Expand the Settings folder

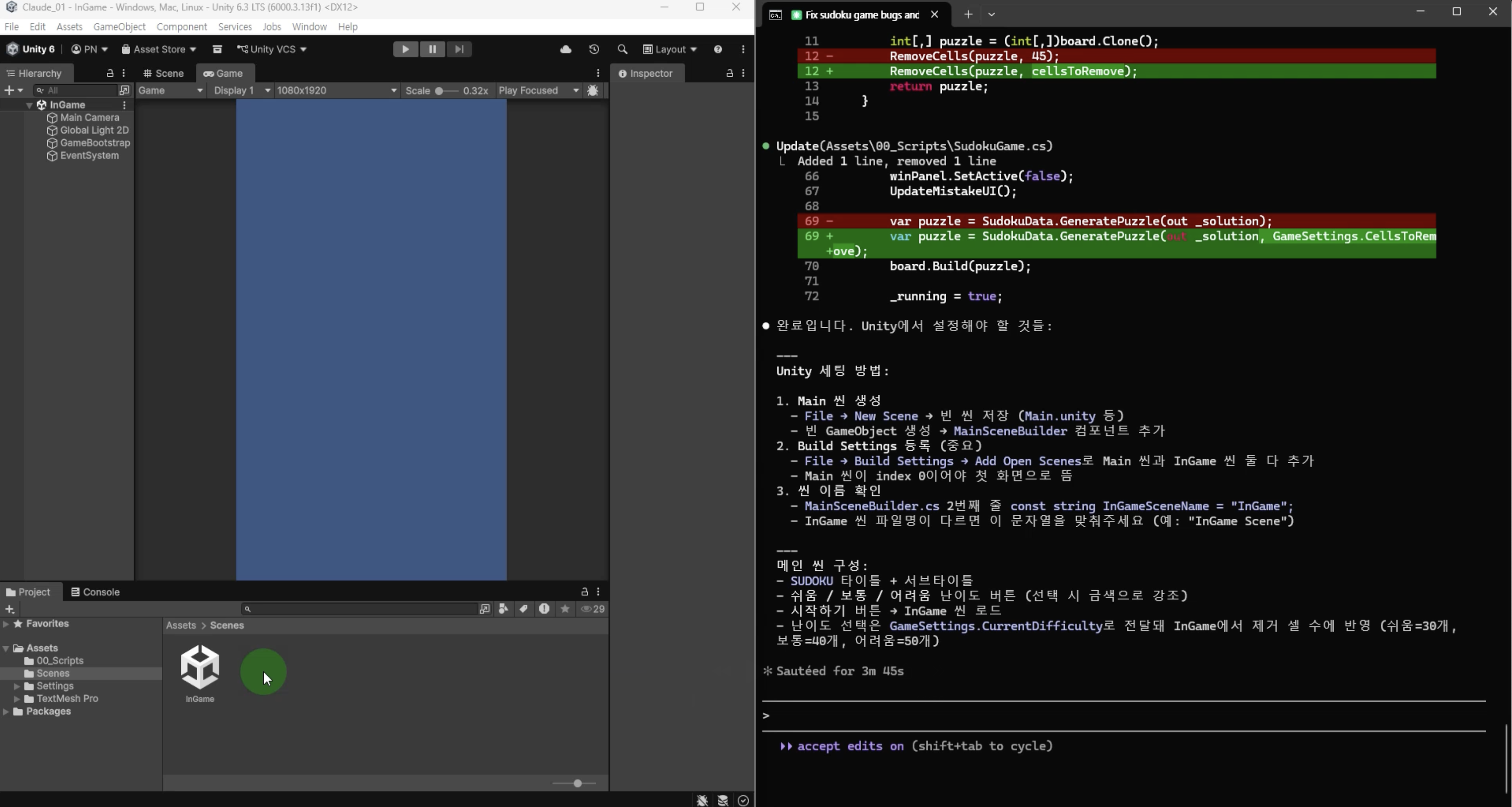(17, 686)
